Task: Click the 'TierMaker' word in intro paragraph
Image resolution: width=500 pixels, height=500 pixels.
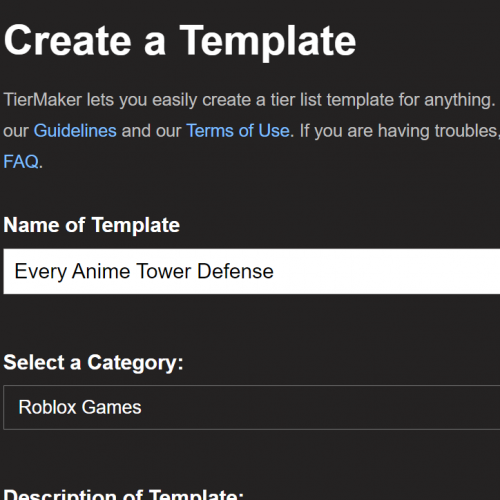Action: tap(43, 100)
